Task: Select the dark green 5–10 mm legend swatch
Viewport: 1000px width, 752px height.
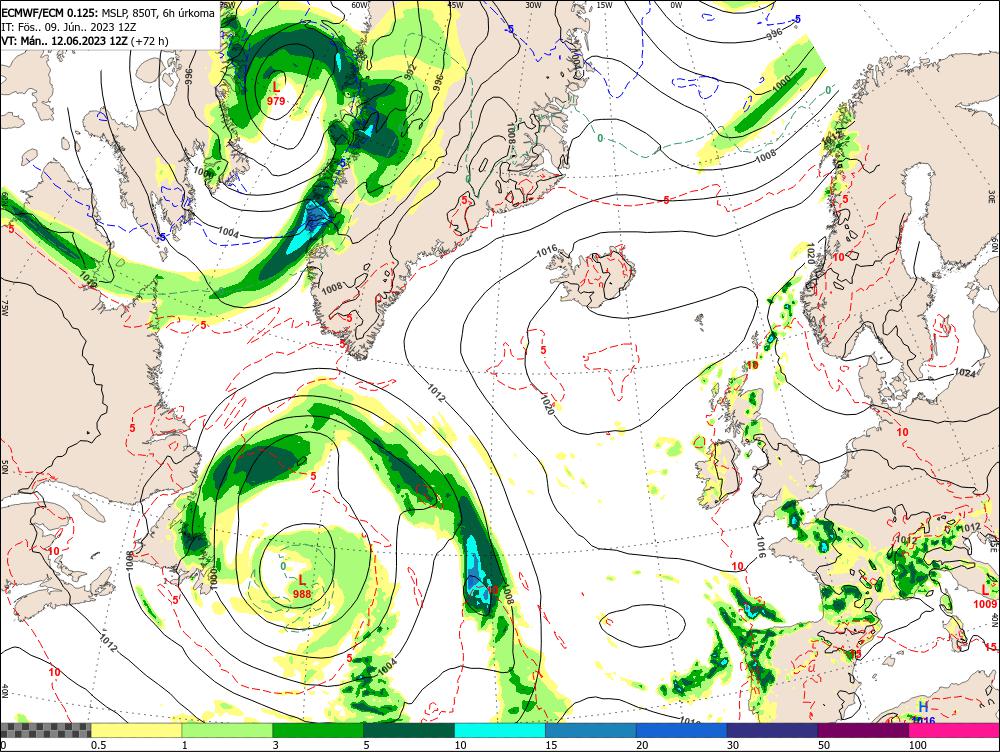Action: tap(409, 730)
